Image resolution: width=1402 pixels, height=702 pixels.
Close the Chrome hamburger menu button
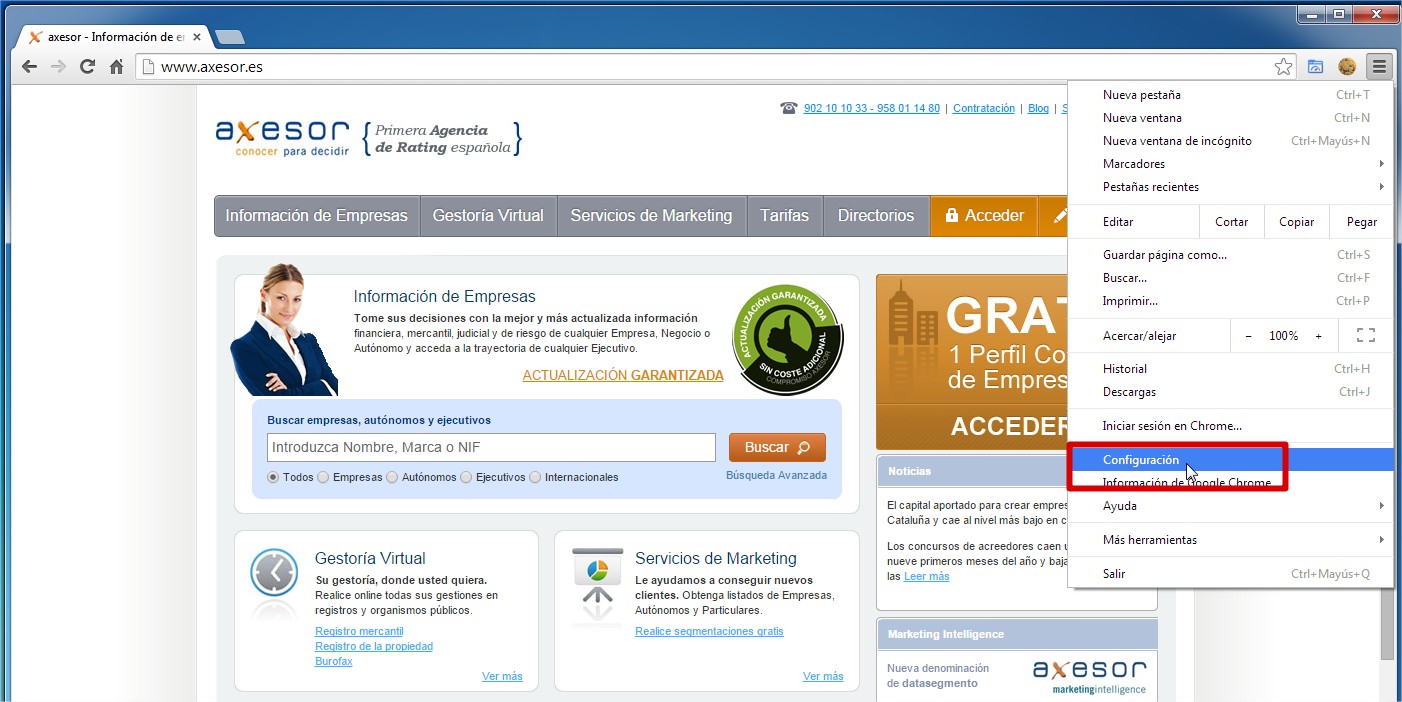point(1379,67)
